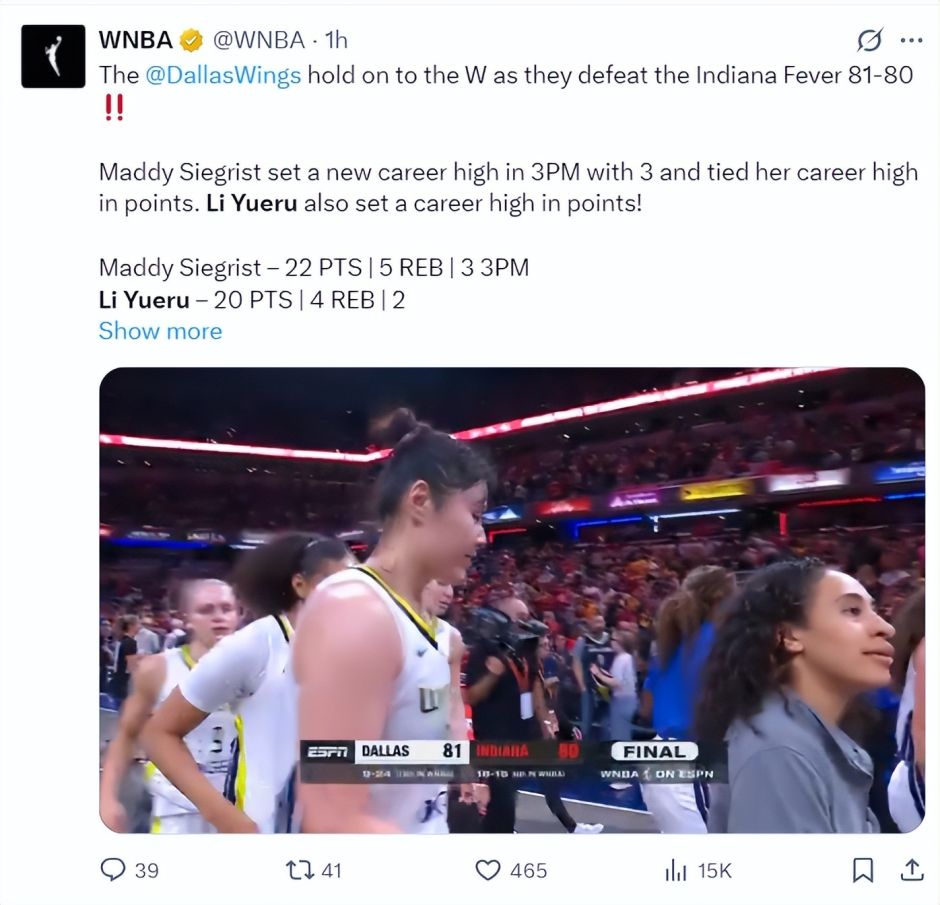
Task: Click the WNBA display name
Action: pyautogui.click(x=136, y=40)
